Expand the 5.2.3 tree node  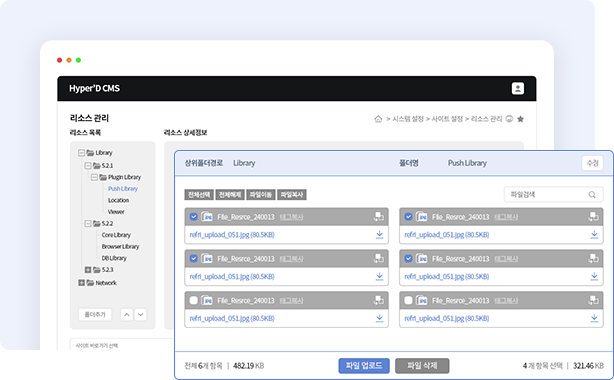[88, 270]
